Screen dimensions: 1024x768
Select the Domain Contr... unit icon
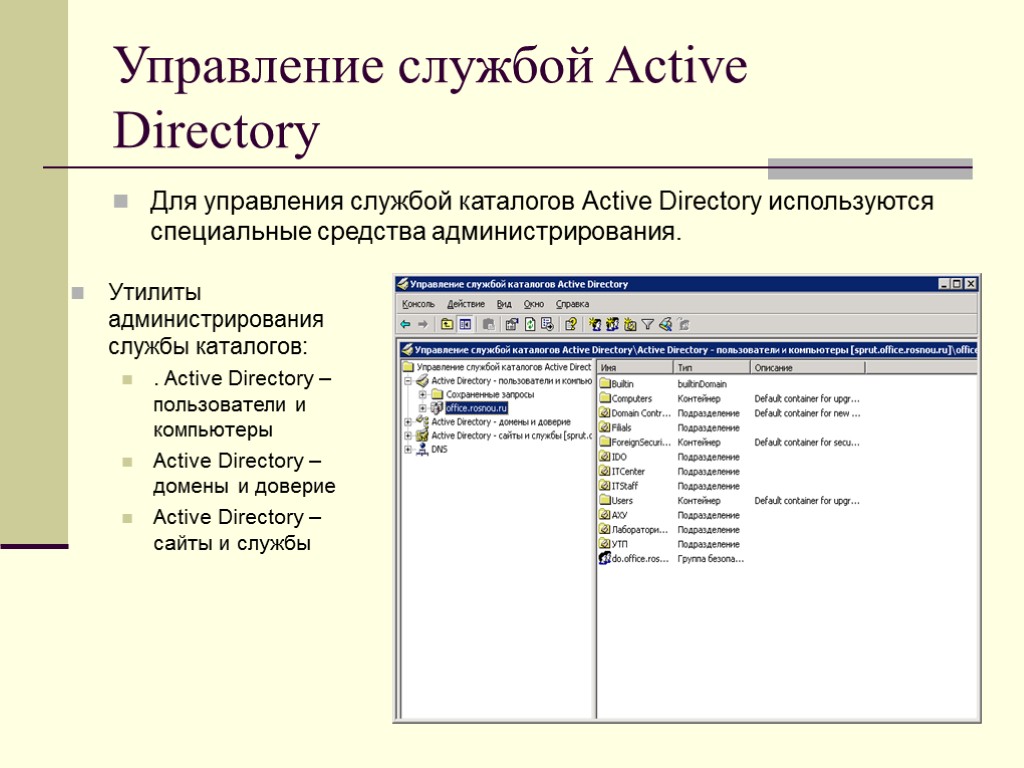click(605, 413)
